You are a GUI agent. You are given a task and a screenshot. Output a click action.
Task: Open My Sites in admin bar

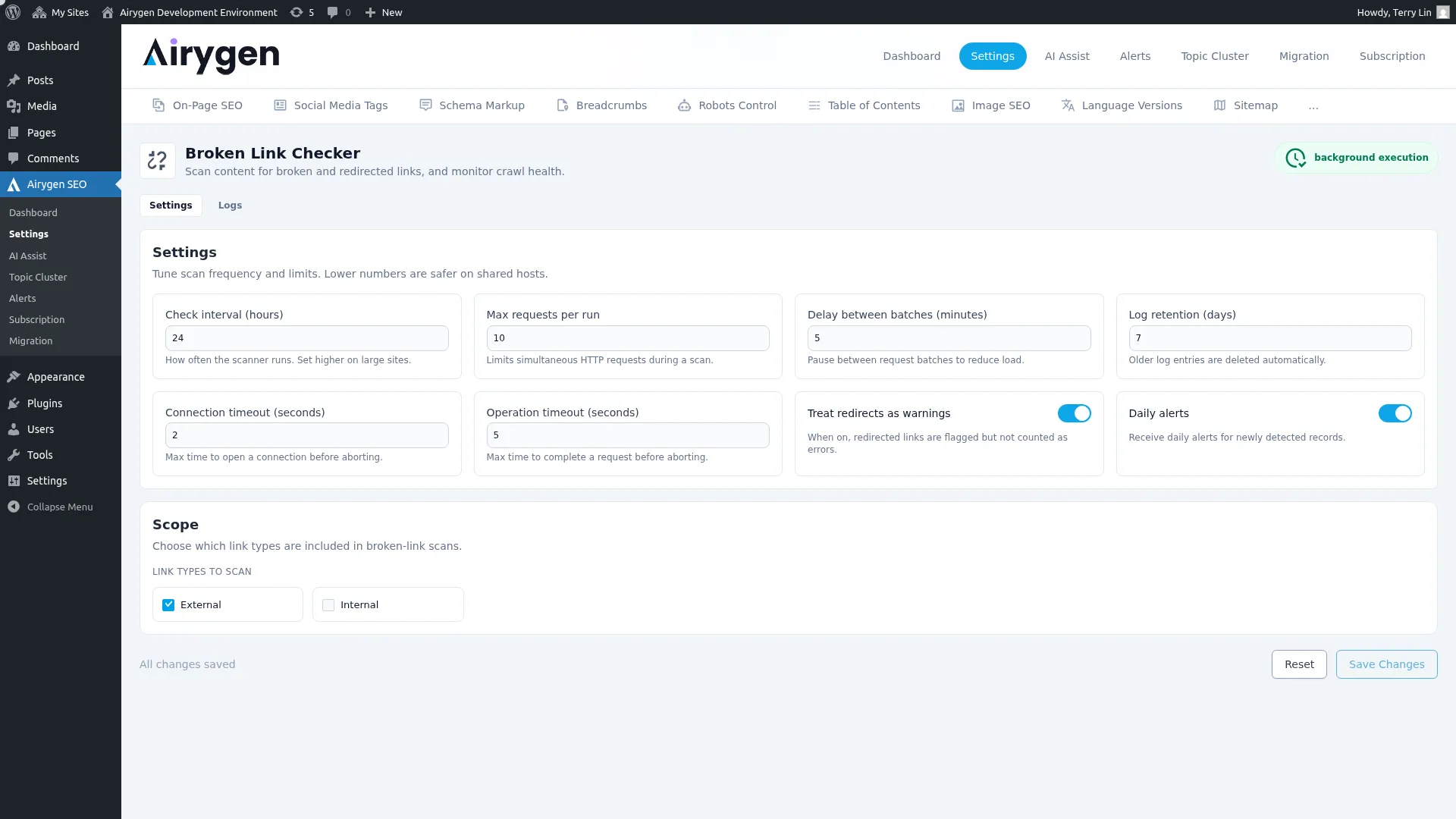click(61, 12)
